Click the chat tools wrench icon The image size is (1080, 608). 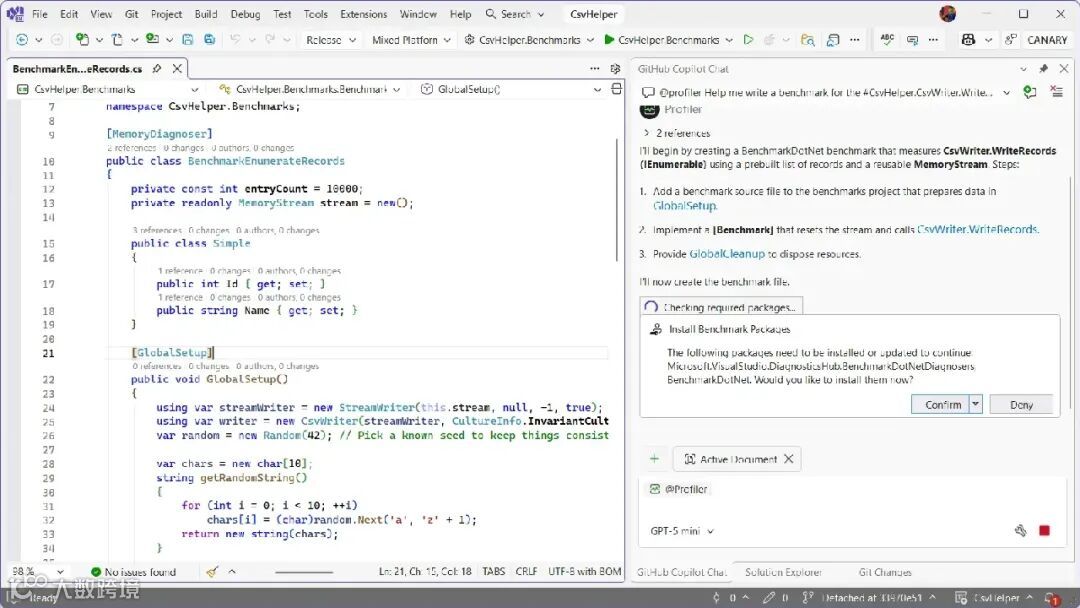pos(1020,530)
